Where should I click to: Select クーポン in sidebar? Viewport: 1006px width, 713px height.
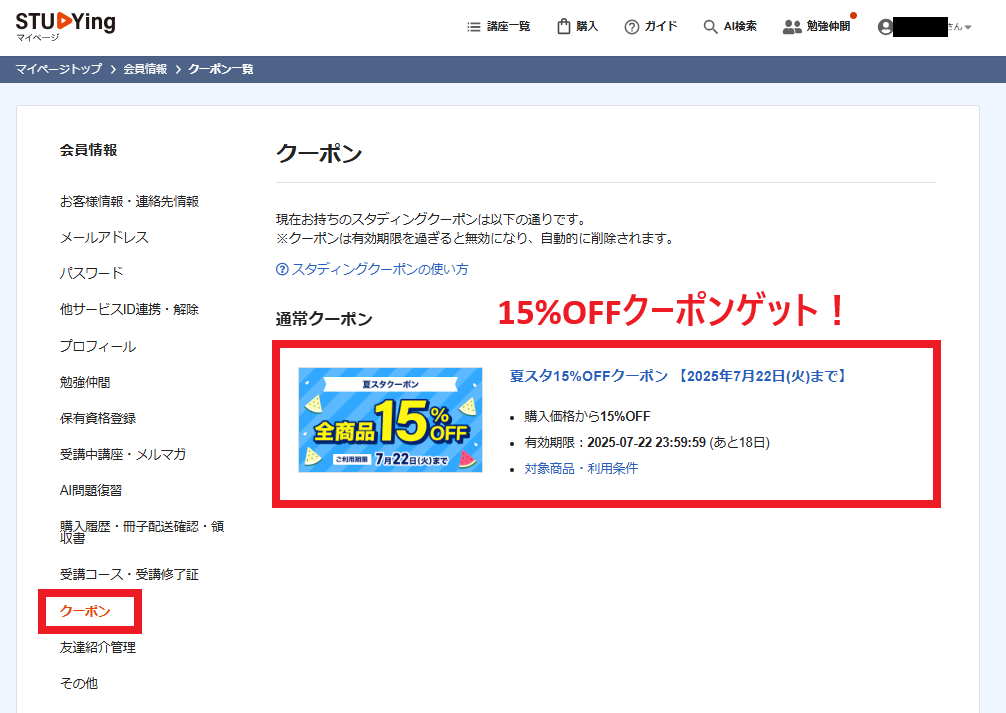pos(85,611)
